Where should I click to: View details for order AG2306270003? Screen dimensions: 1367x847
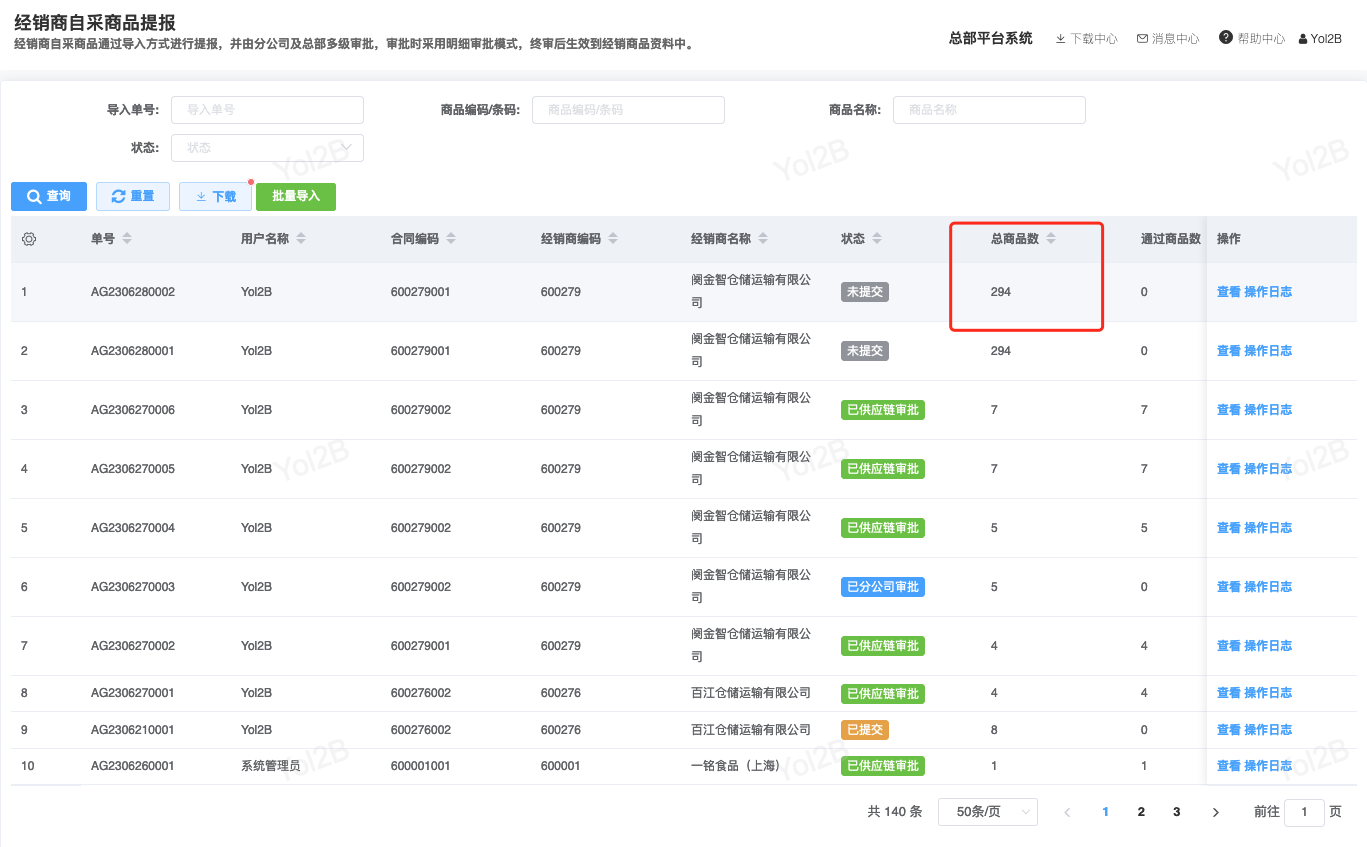(x=1229, y=587)
